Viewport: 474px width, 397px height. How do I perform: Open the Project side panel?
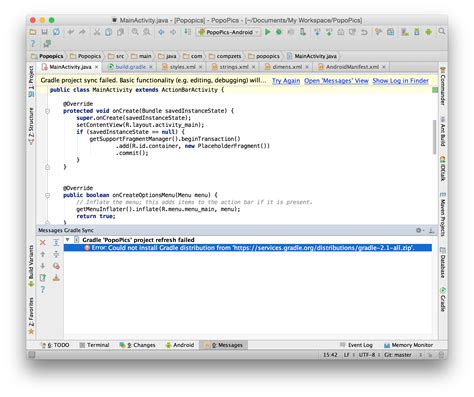[31, 81]
